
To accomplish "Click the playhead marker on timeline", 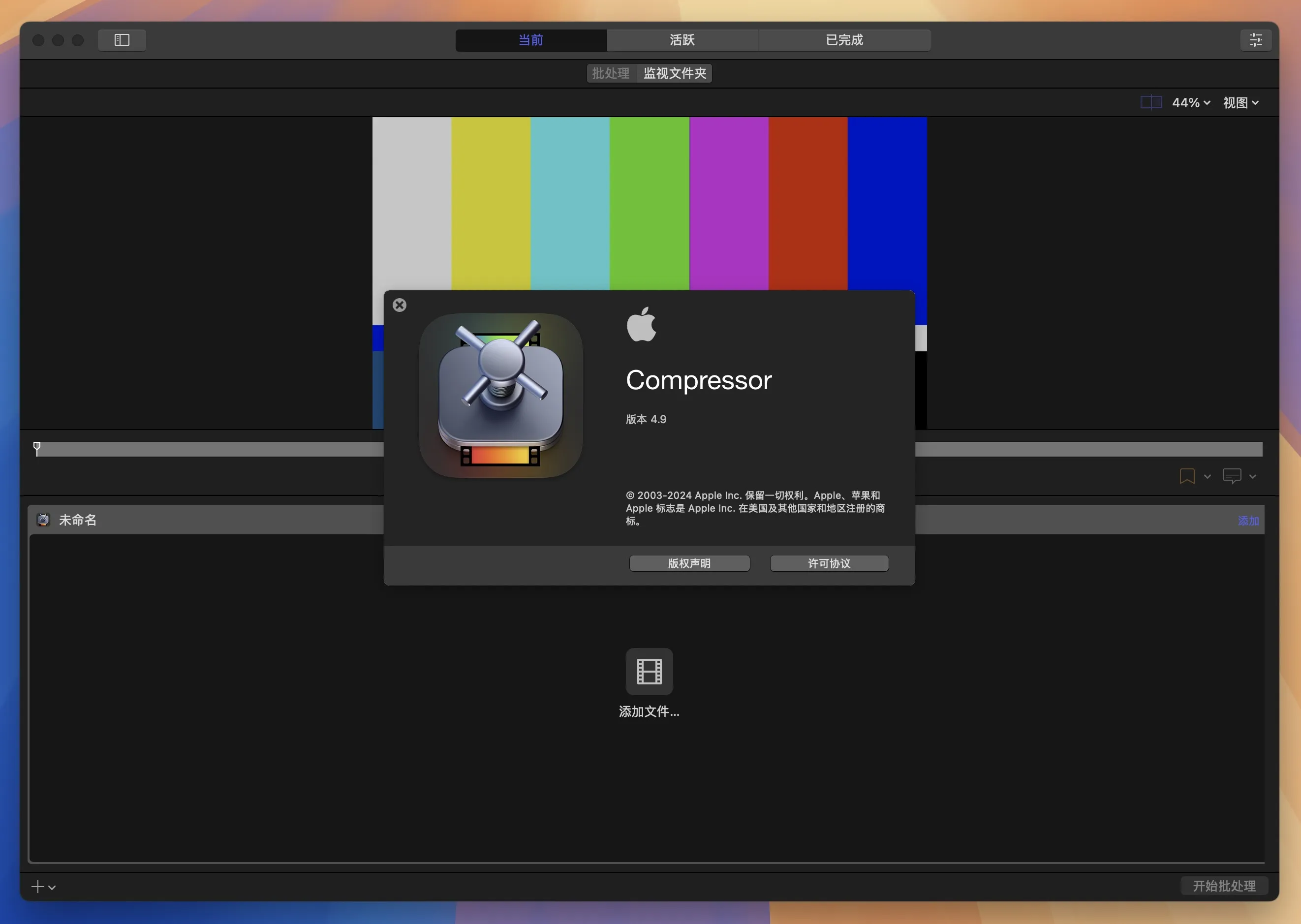I will (37, 448).
